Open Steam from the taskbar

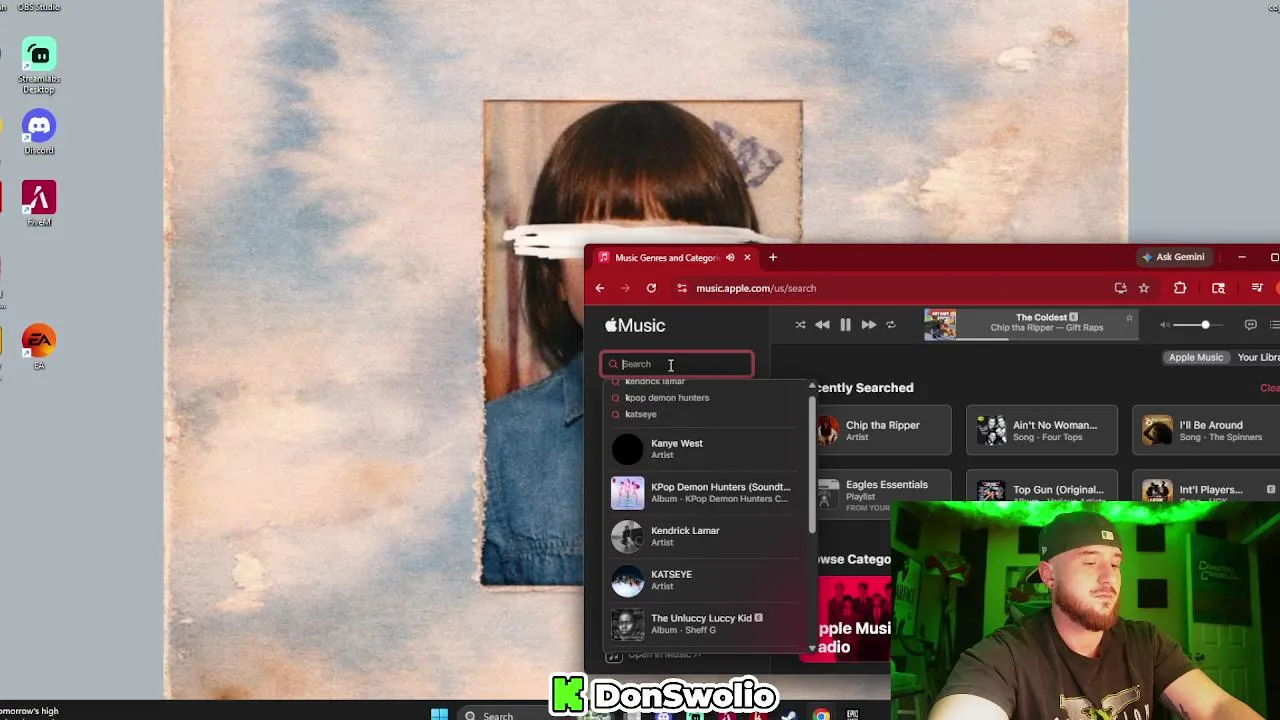coord(789,715)
